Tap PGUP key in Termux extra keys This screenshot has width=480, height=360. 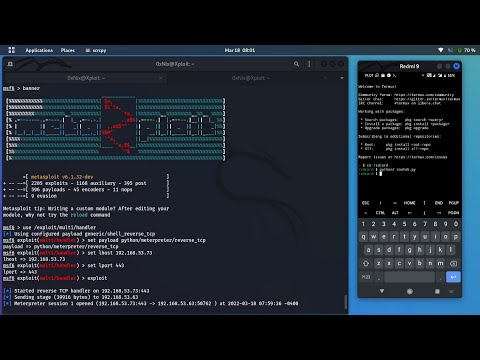pos(454,203)
